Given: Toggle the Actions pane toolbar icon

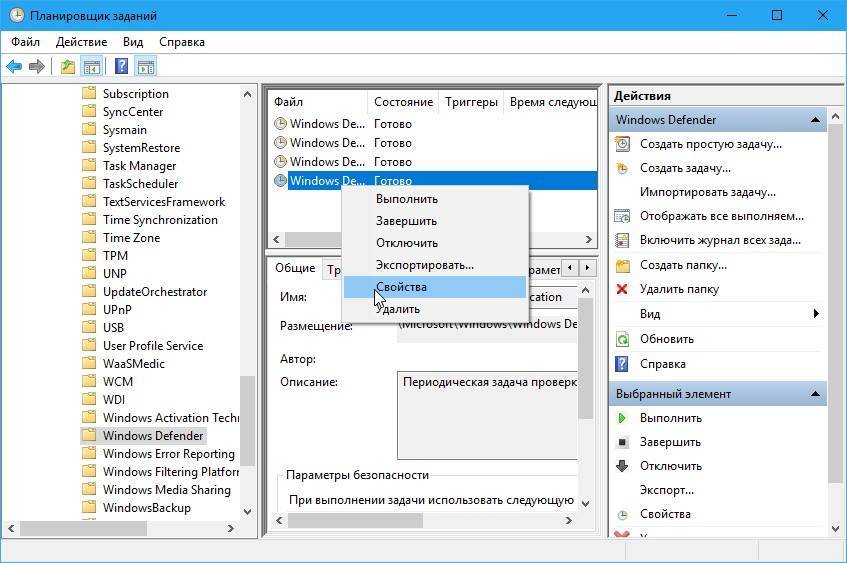Looking at the screenshot, I should [146, 67].
